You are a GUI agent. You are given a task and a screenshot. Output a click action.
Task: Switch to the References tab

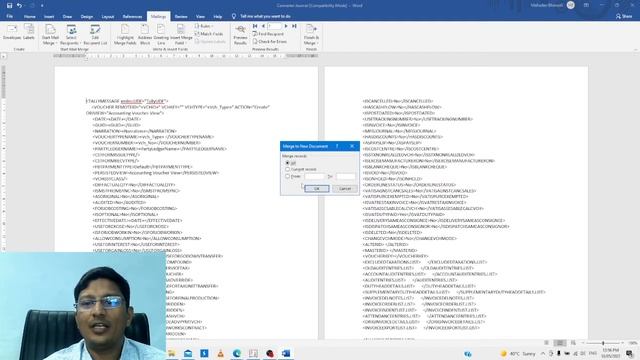tap(132, 16)
